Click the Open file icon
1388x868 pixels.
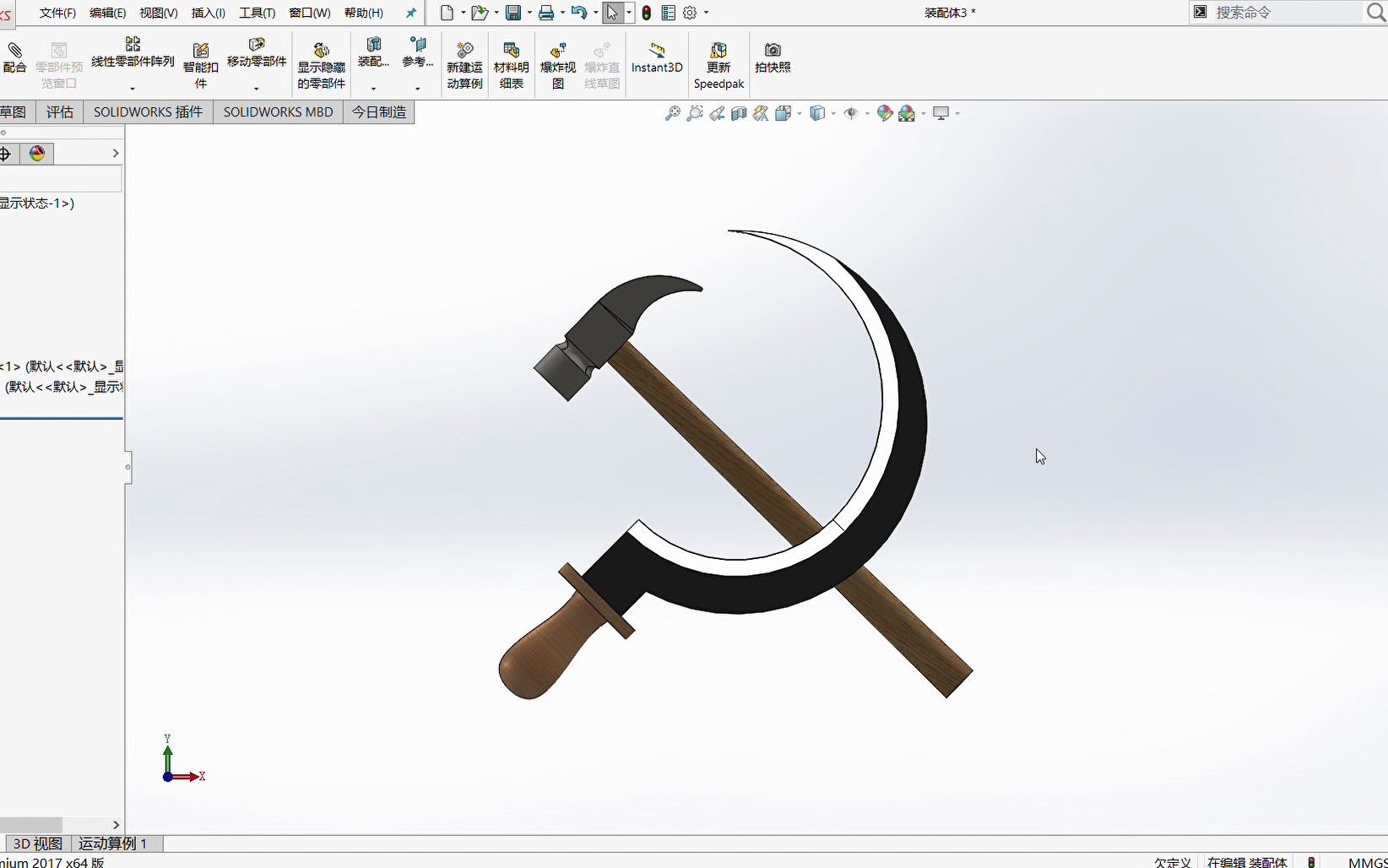click(x=479, y=13)
